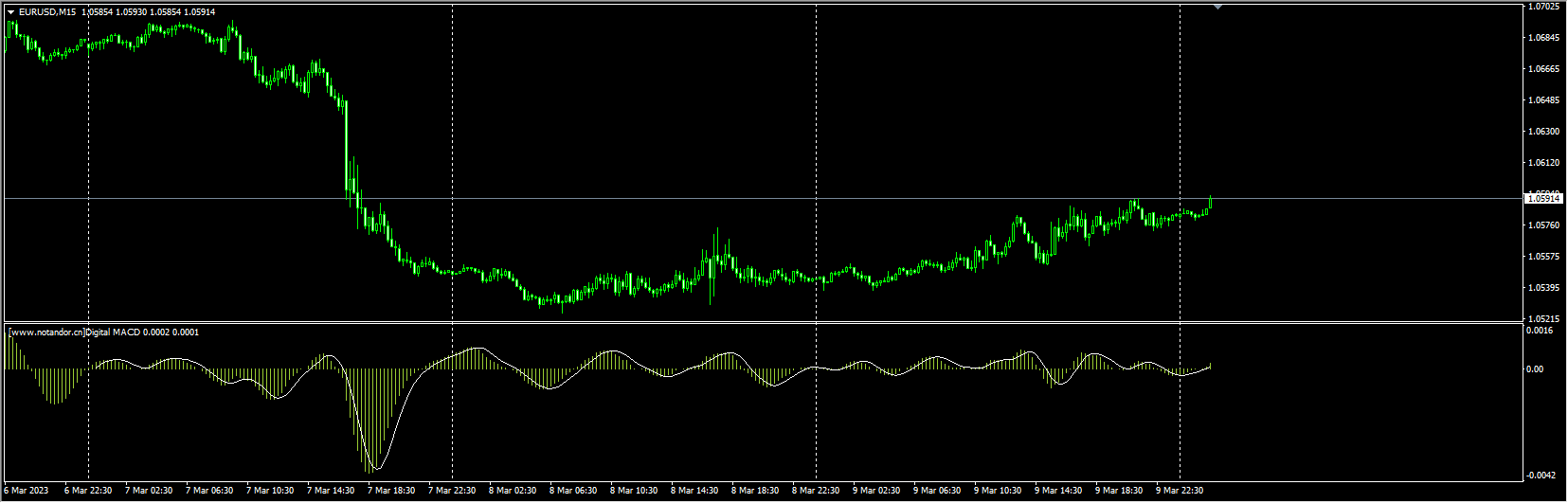Click the 8 Mar 06:30 time label
The width and height of the screenshot is (1568, 503).
click(573, 491)
